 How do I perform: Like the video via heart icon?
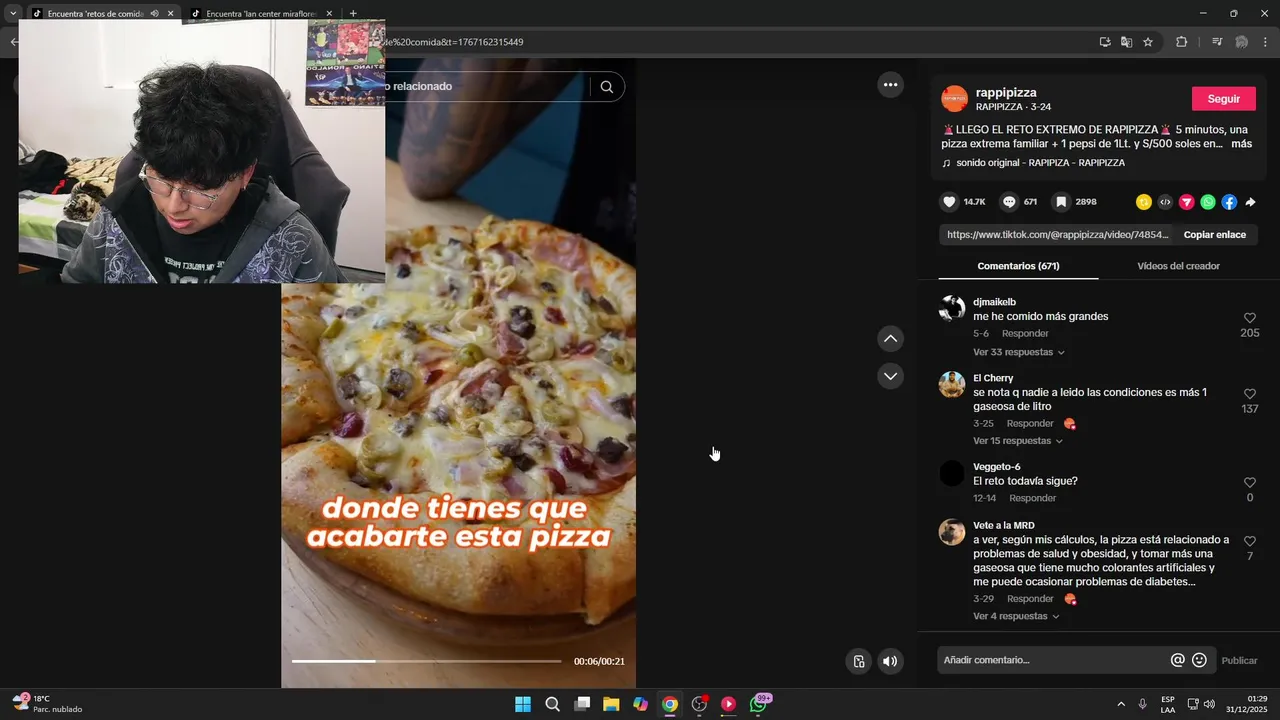(x=949, y=202)
